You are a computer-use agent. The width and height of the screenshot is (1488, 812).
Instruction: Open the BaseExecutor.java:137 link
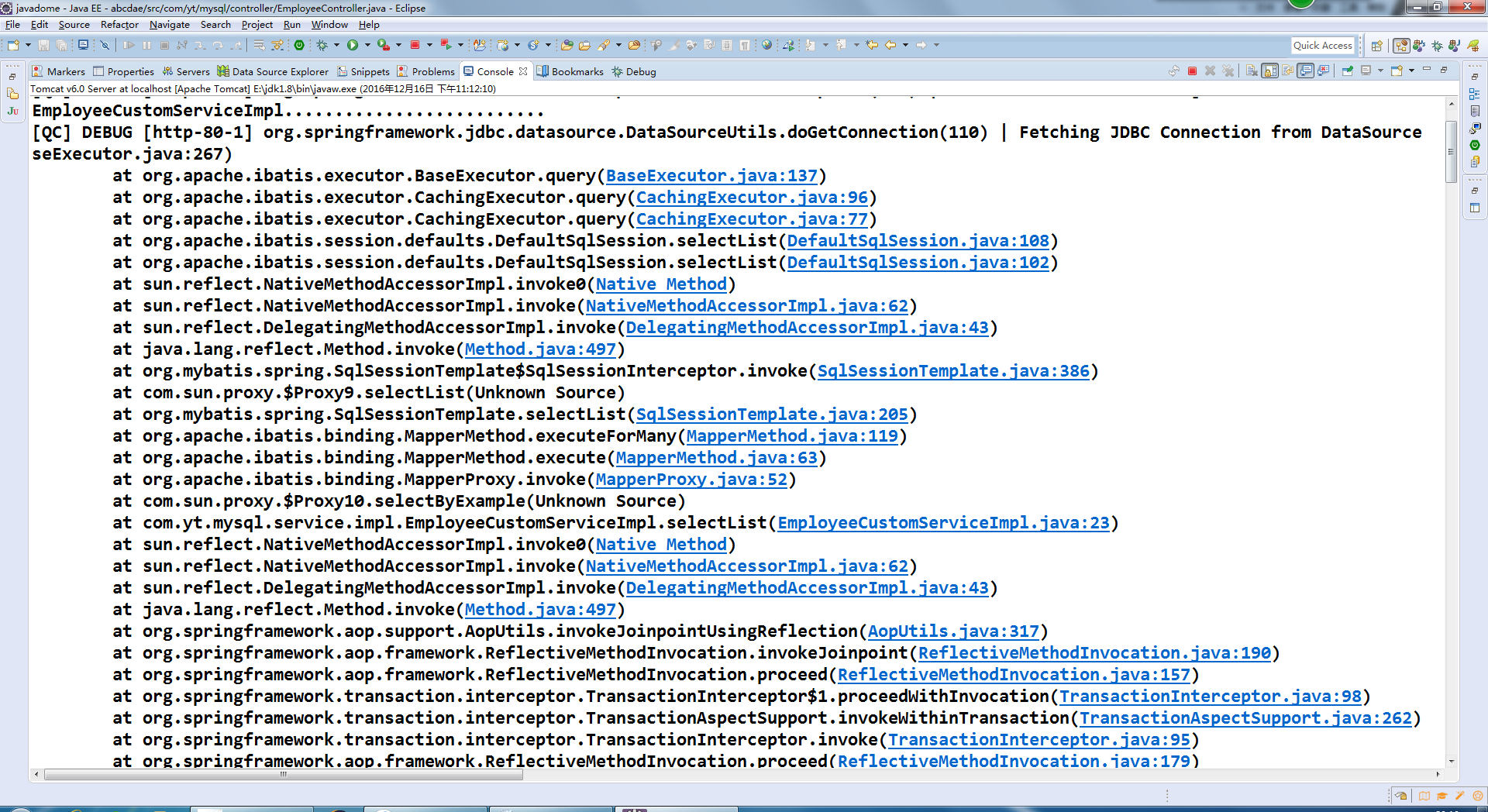(x=711, y=176)
